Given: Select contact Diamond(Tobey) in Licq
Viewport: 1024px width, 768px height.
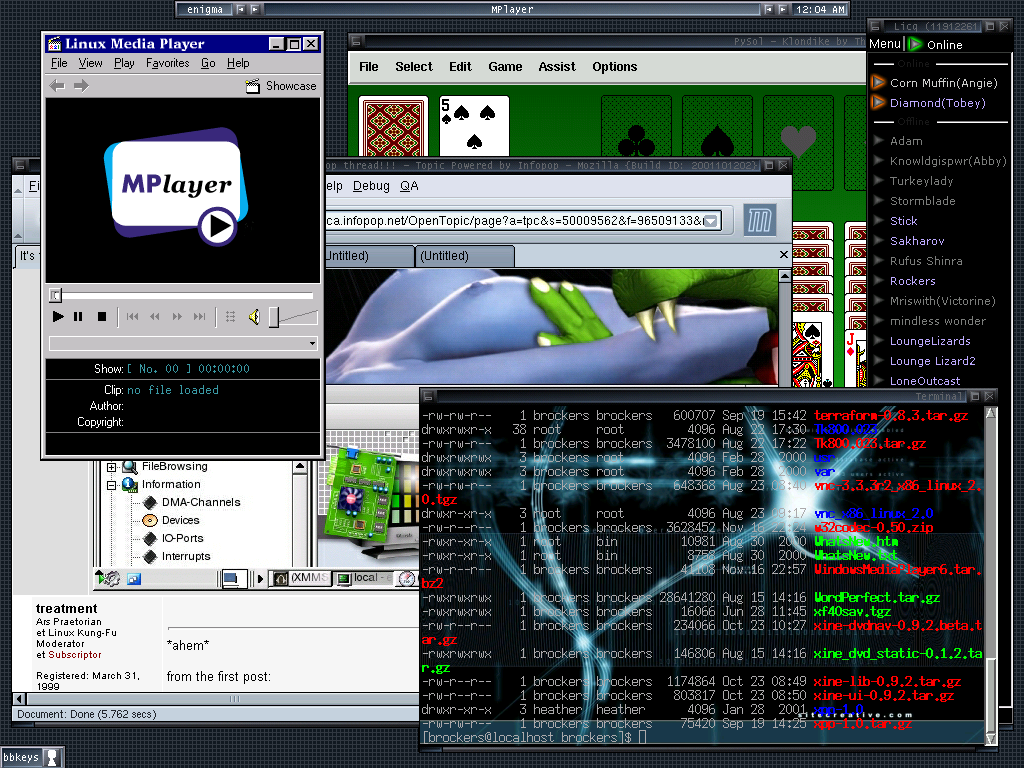Looking at the screenshot, I should tap(937, 103).
